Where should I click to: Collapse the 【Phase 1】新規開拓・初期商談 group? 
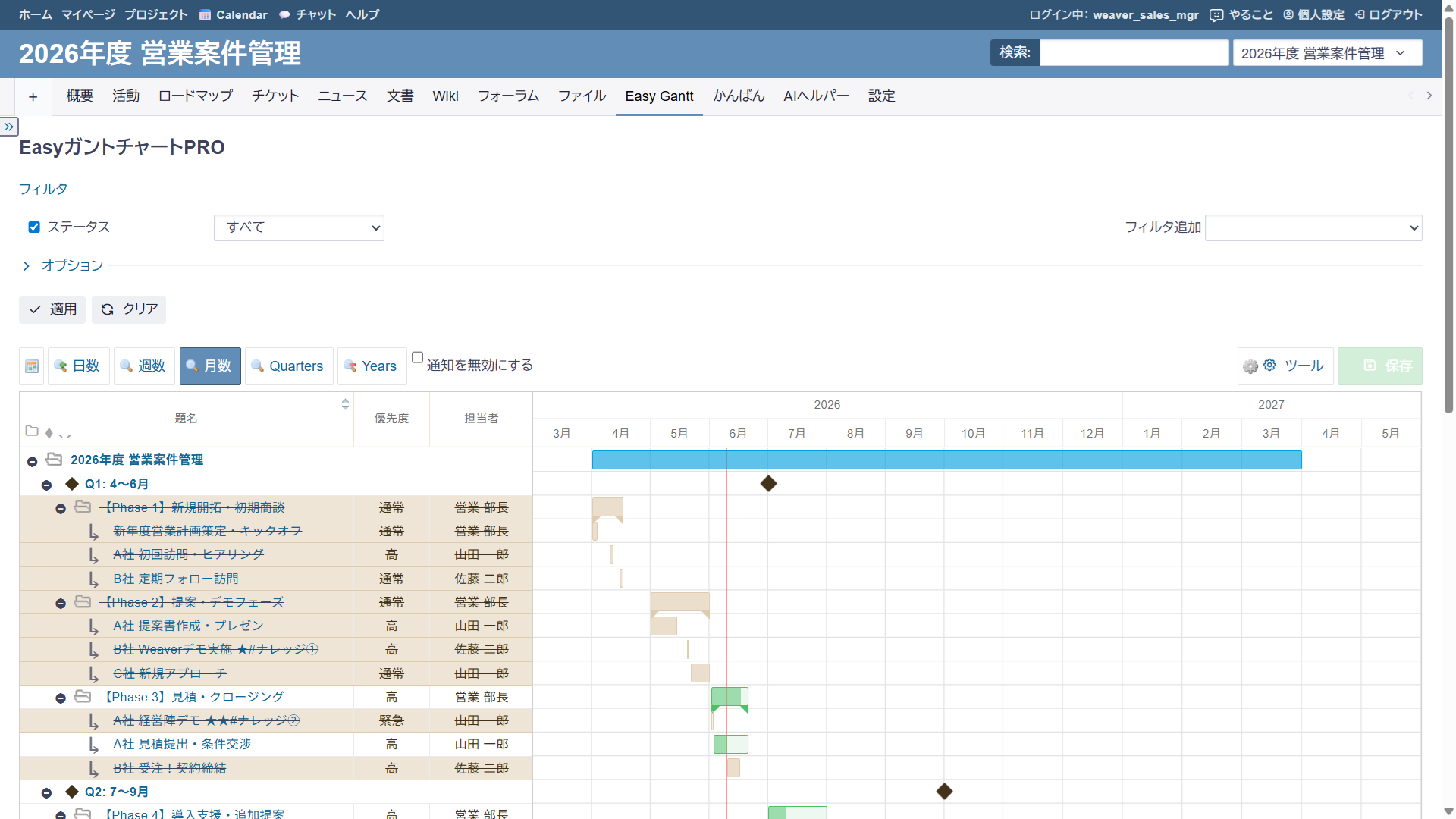click(61, 509)
